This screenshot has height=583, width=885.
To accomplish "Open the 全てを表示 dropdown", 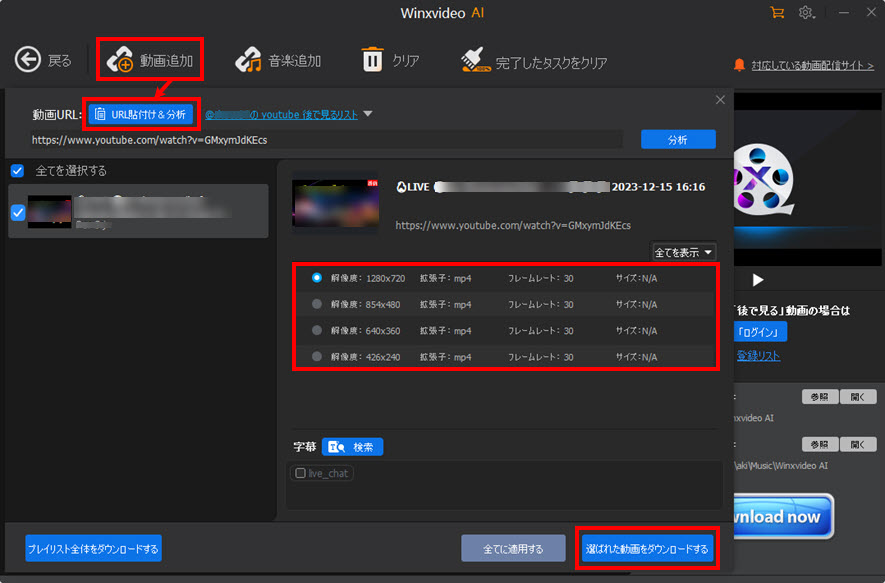I will pyautogui.click(x=684, y=252).
